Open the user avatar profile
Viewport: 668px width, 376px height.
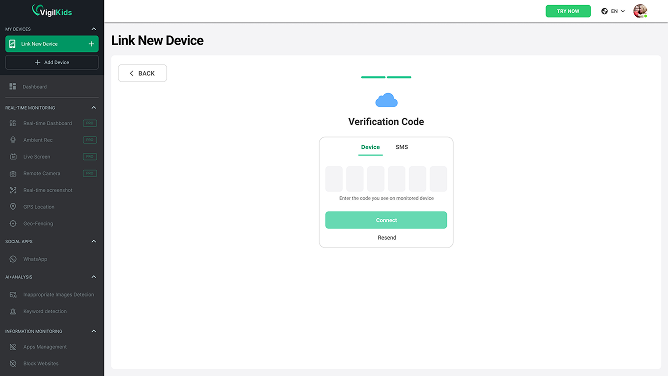coord(640,11)
